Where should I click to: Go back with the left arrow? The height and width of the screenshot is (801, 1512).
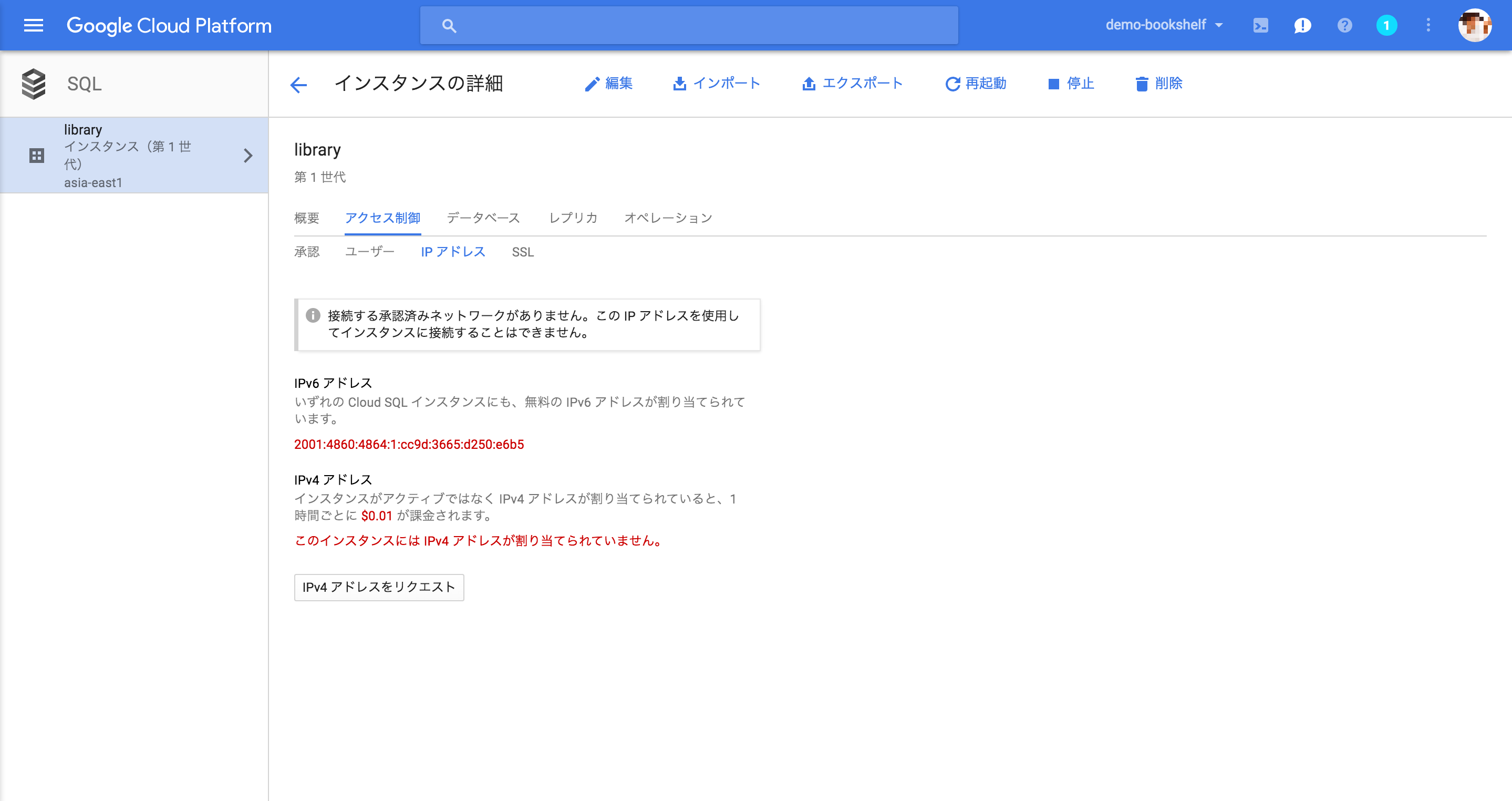pyautogui.click(x=299, y=85)
